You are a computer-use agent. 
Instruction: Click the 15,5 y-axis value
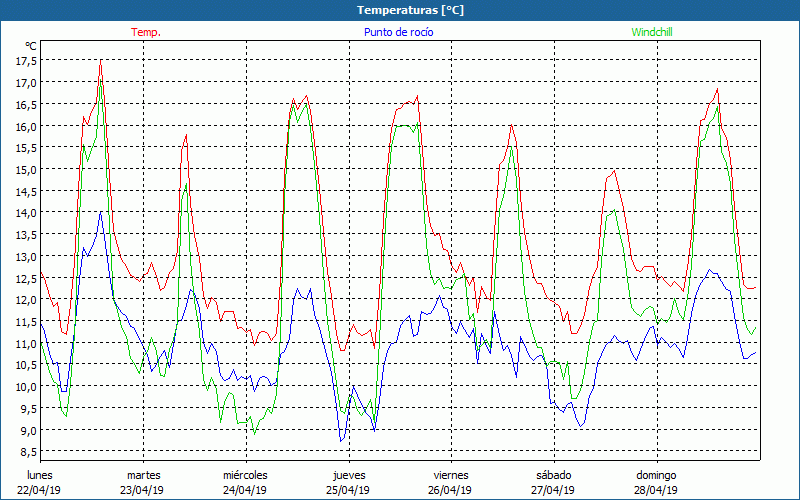click(x=27, y=147)
